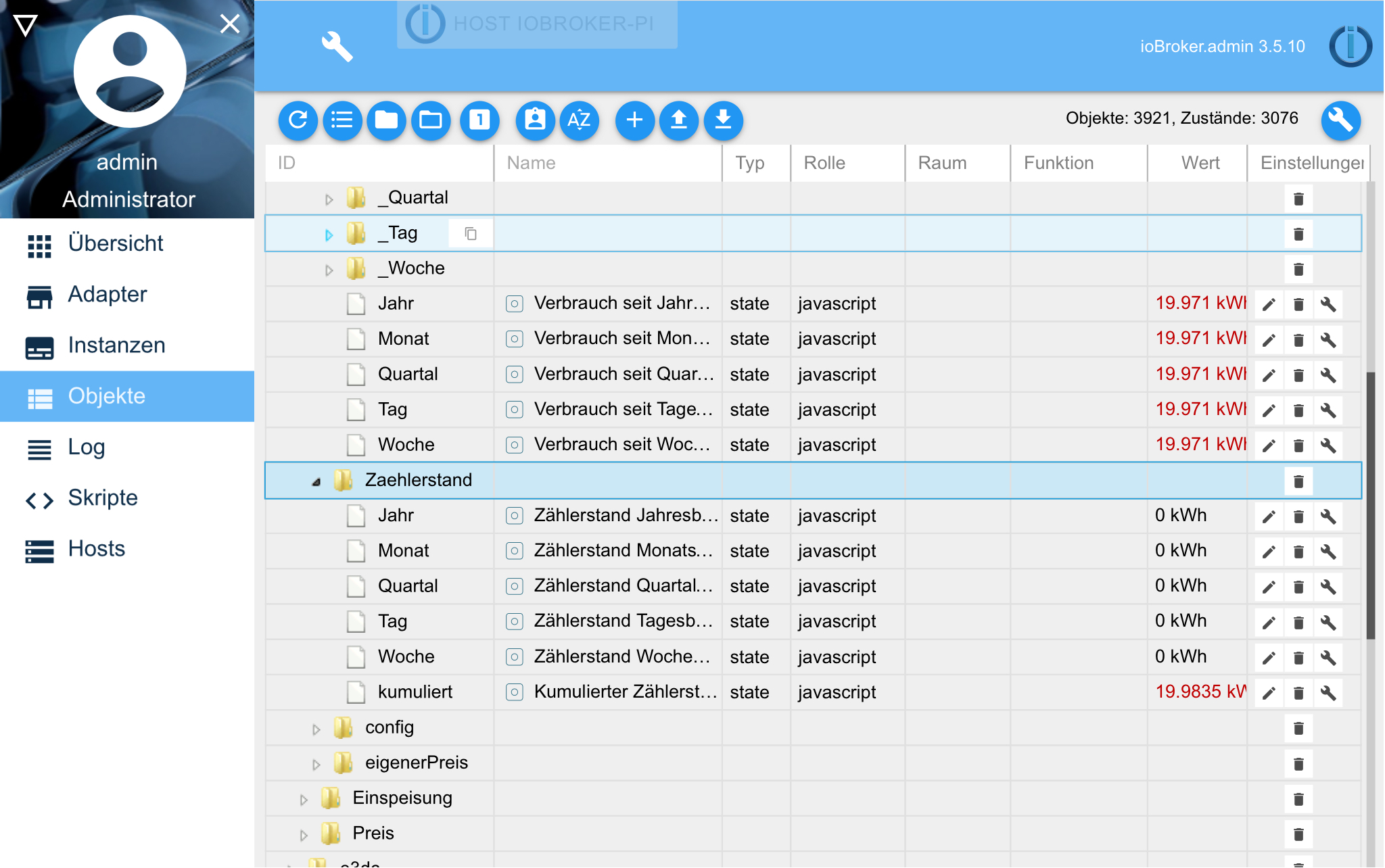Download objects with down-arrow icon

(724, 120)
